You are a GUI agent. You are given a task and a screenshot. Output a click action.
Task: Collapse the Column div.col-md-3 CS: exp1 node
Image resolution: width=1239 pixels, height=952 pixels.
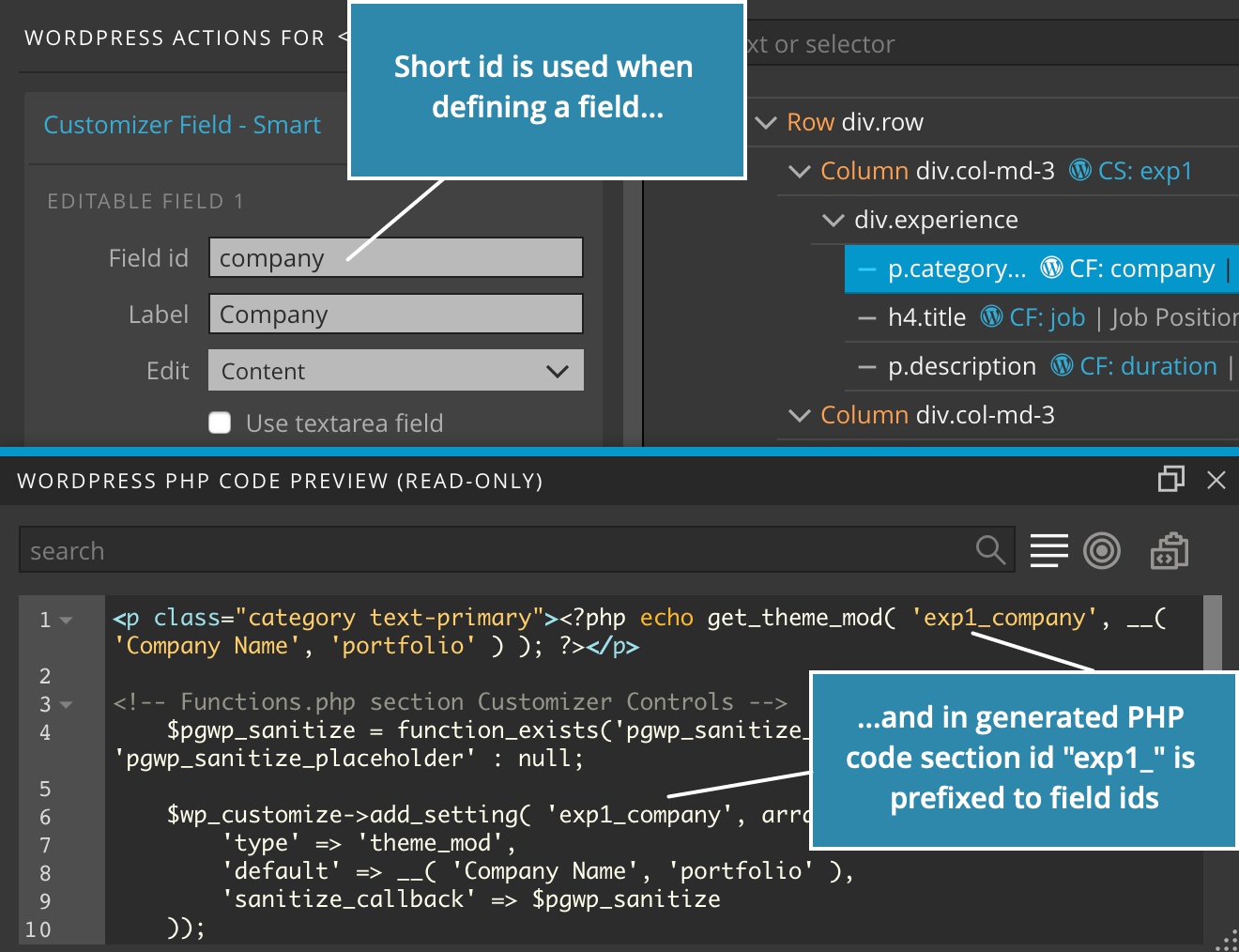[x=800, y=171]
